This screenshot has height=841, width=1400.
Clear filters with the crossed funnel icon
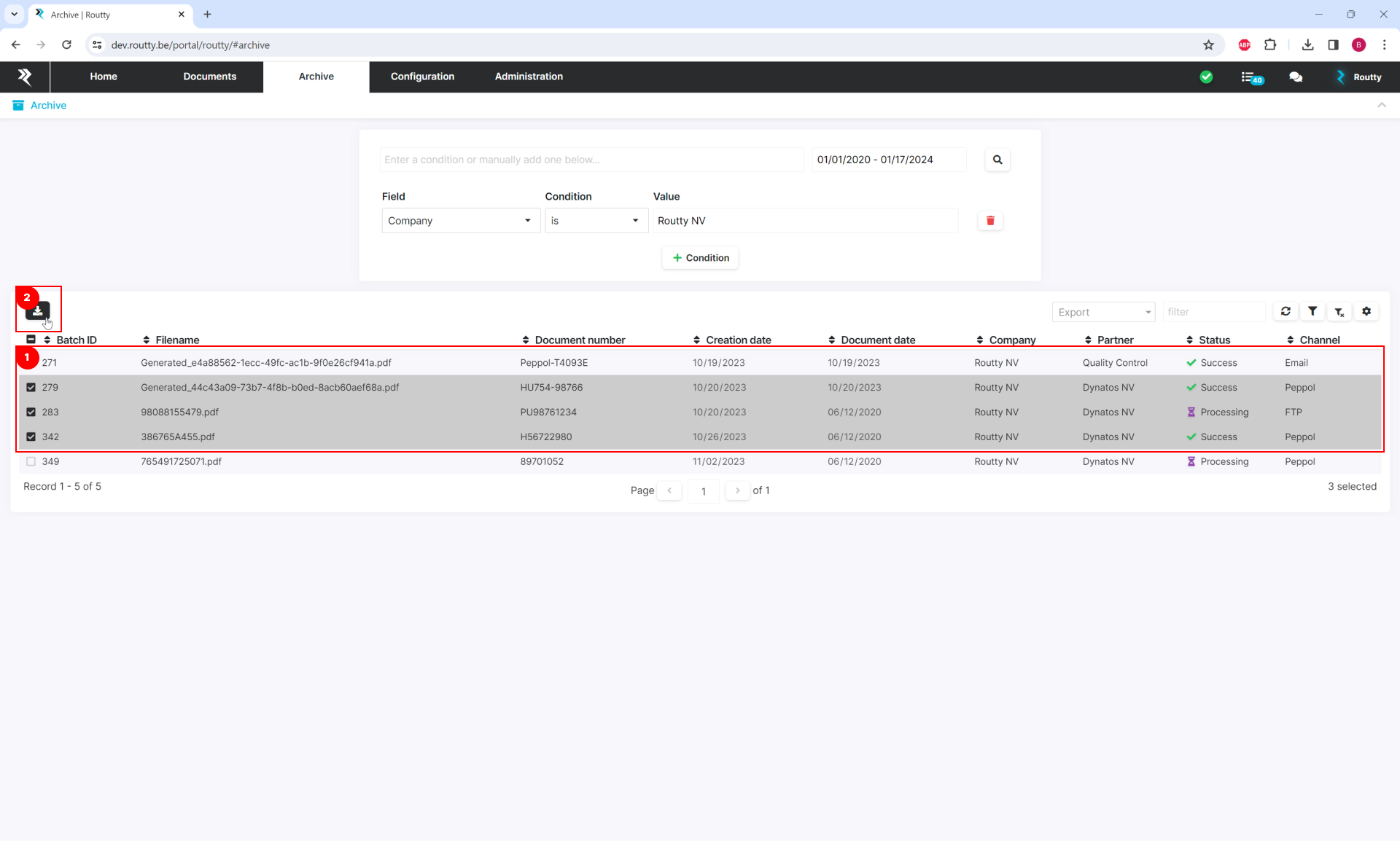[x=1339, y=312]
